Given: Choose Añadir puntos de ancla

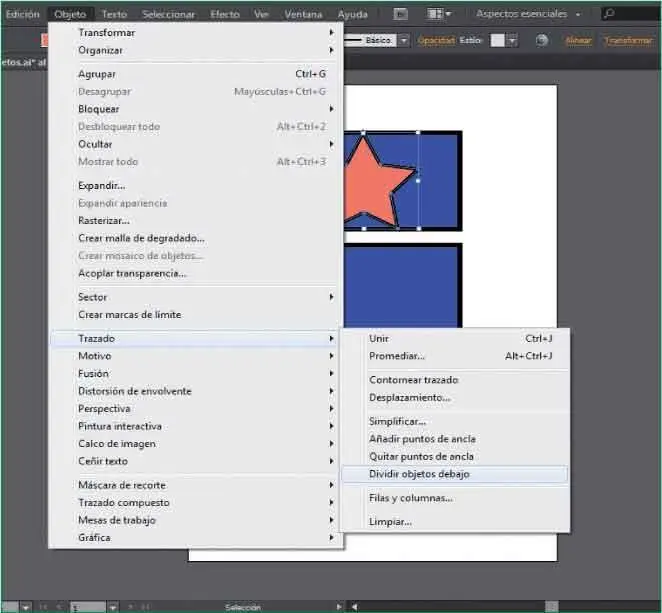Looking at the screenshot, I should (455, 439).
